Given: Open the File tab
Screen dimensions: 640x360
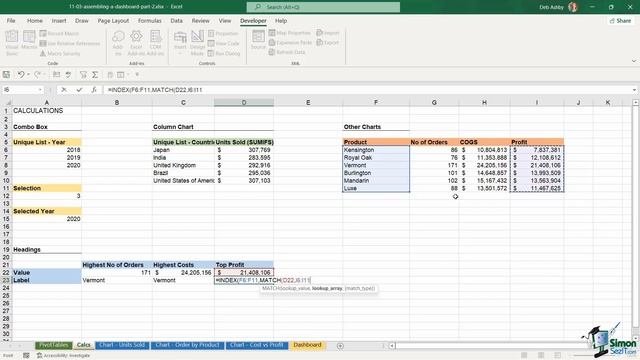Looking at the screenshot, I should click(11, 21).
